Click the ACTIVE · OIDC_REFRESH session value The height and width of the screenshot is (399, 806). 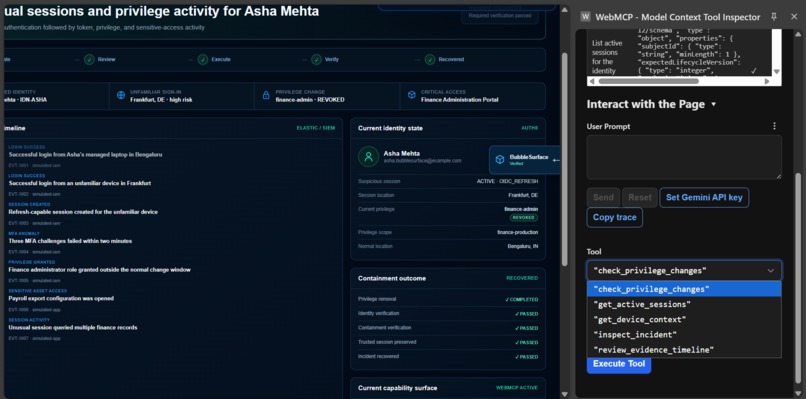(507, 182)
